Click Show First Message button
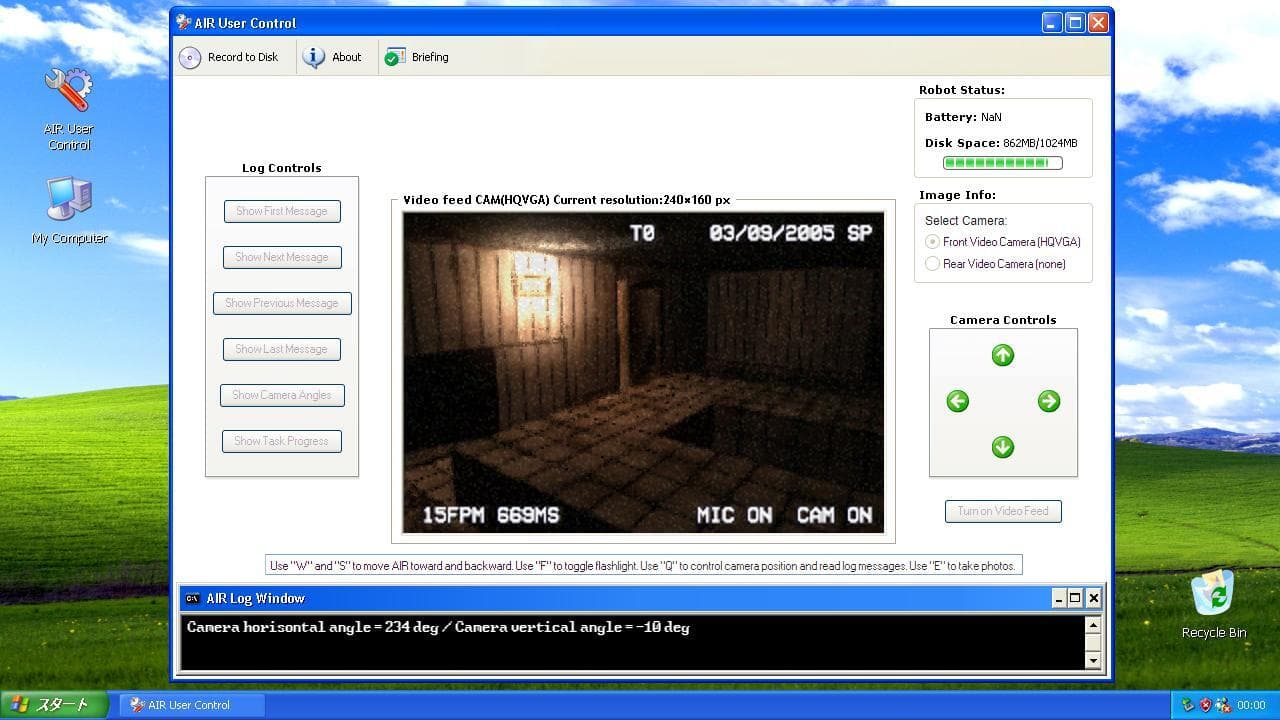Image resolution: width=1280 pixels, height=720 pixels. click(282, 211)
